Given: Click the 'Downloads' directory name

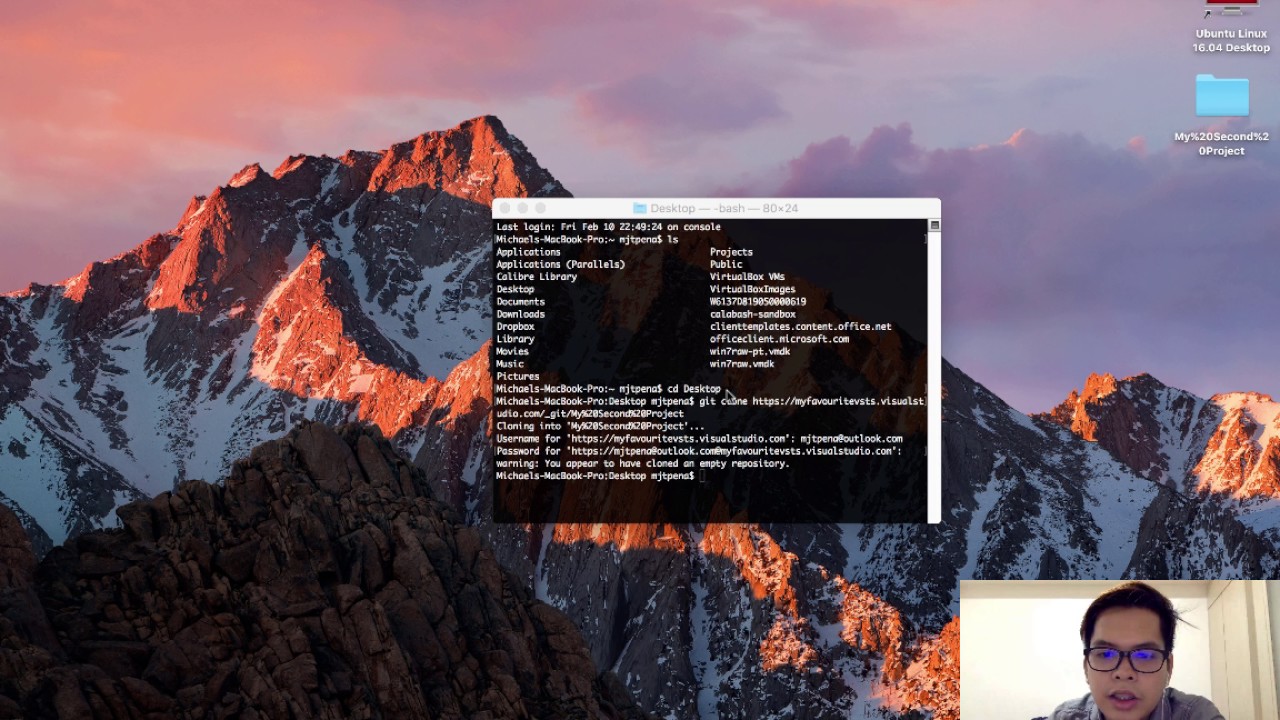Looking at the screenshot, I should pos(520,314).
